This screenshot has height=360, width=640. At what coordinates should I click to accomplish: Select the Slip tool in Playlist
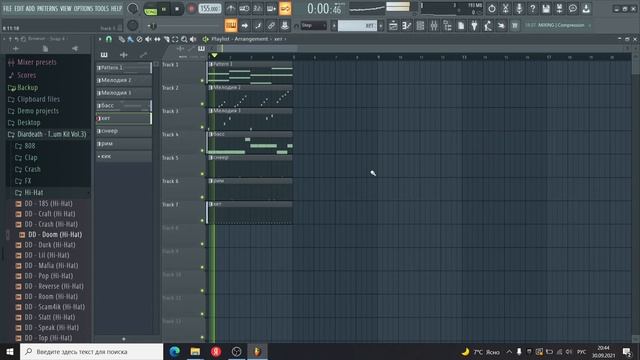[157, 39]
